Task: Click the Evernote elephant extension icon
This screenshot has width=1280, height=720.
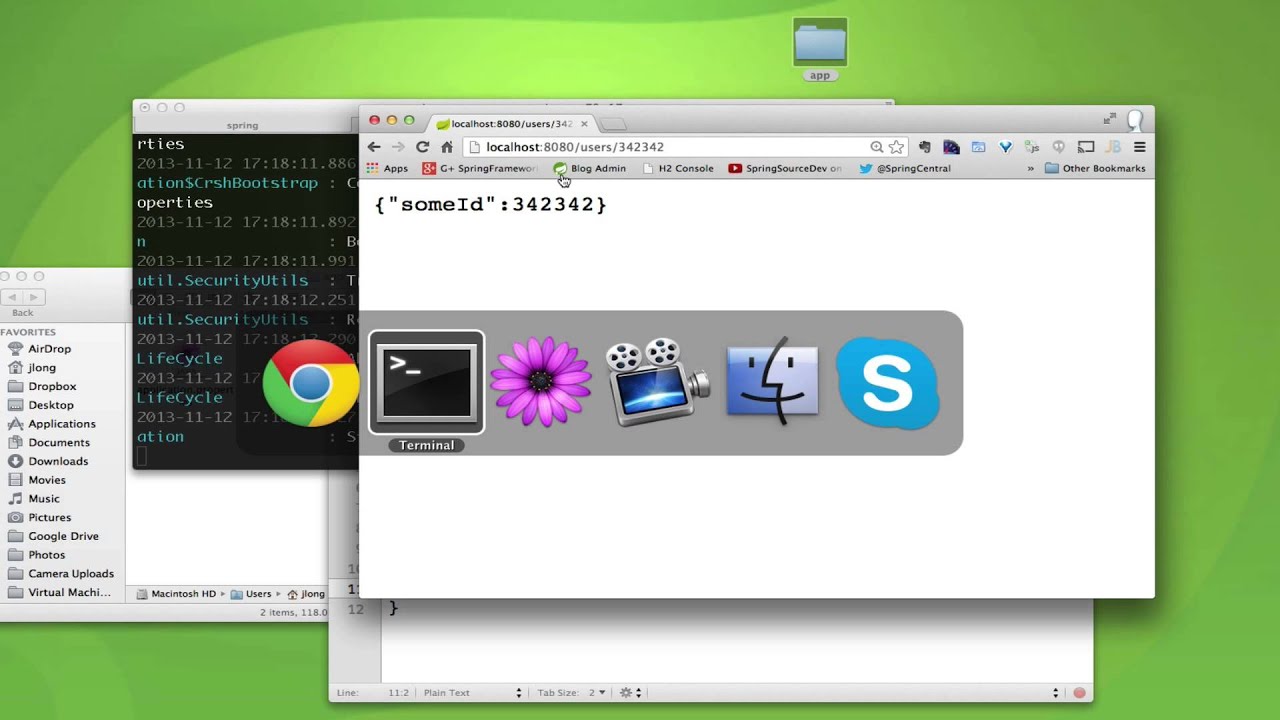Action: pos(925,147)
